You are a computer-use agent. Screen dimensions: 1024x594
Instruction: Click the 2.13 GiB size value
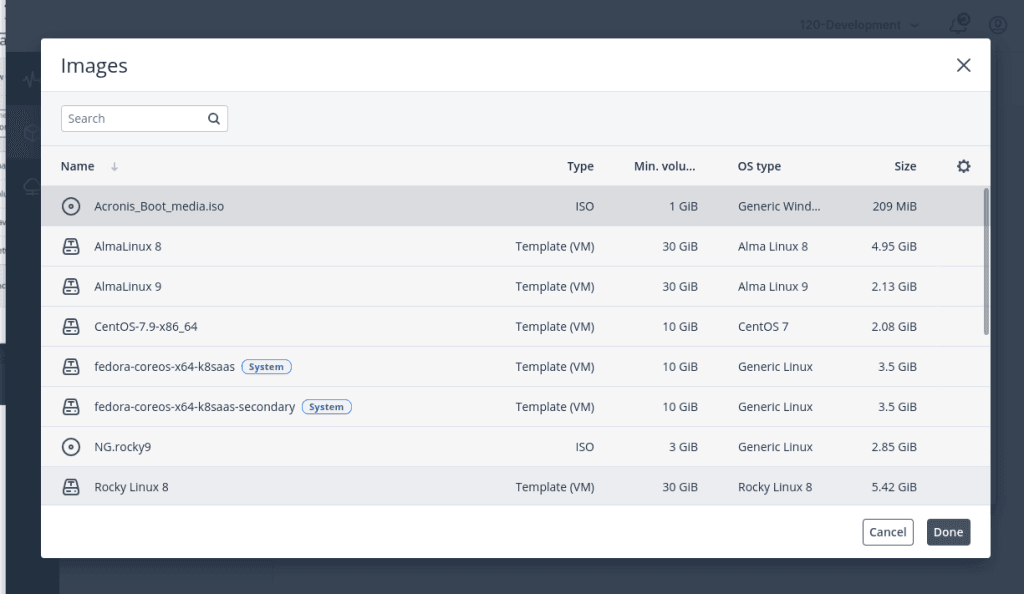(893, 287)
